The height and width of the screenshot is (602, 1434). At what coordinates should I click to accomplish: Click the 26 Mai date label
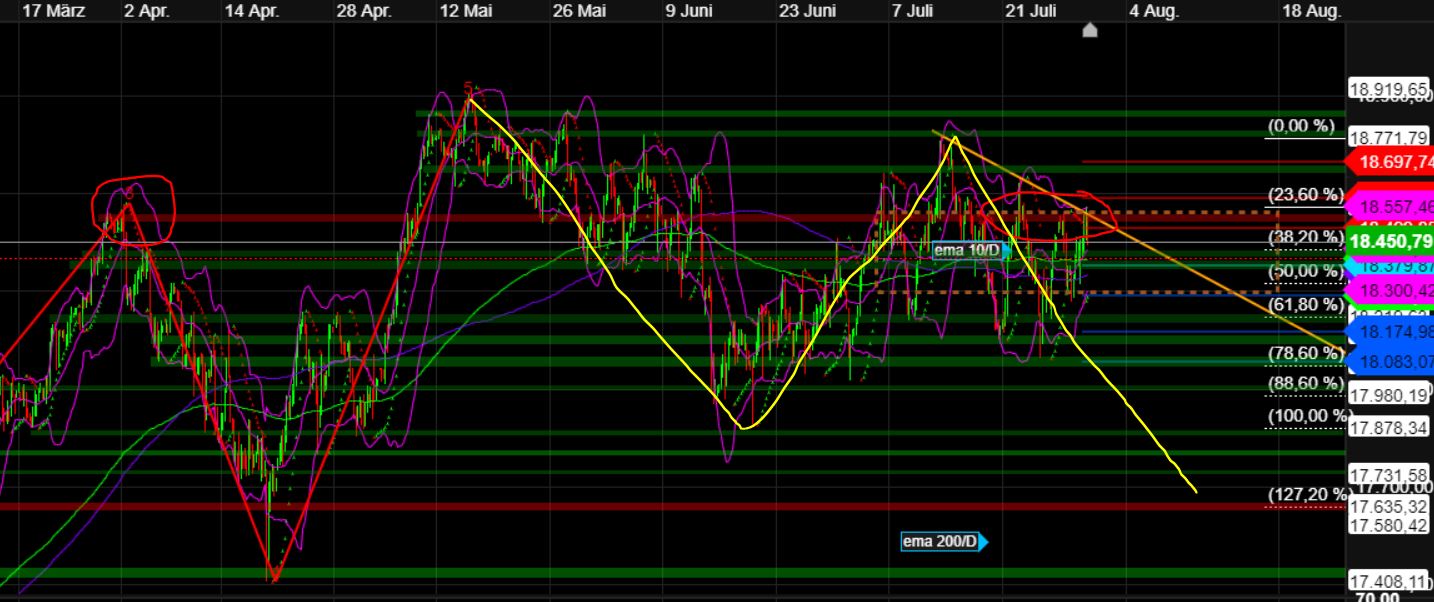(x=579, y=10)
